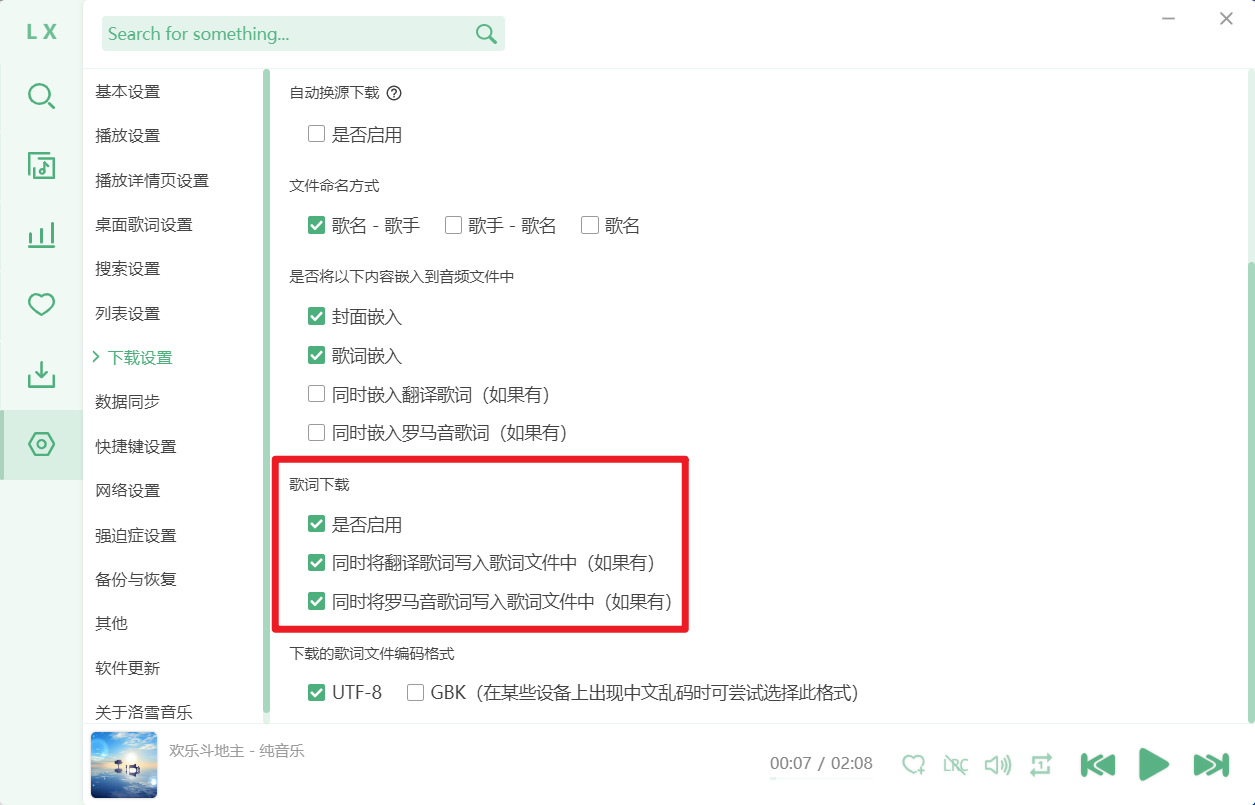Open 播放设置 in the settings list
1255x805 pixels.
point(128,136)
